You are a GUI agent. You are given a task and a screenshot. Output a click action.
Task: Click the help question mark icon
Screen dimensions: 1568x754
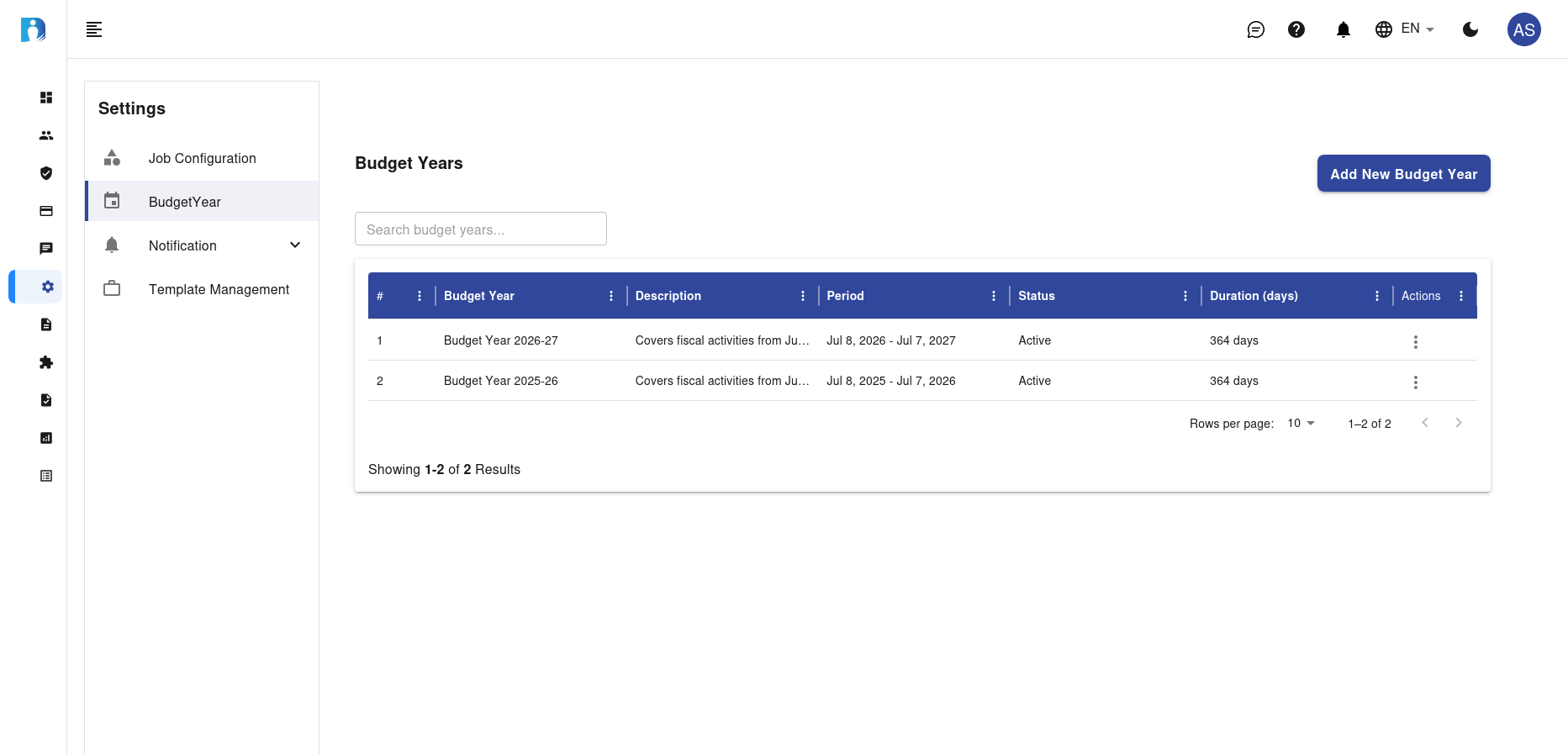pyautogui.click(x=1296, y=29)
